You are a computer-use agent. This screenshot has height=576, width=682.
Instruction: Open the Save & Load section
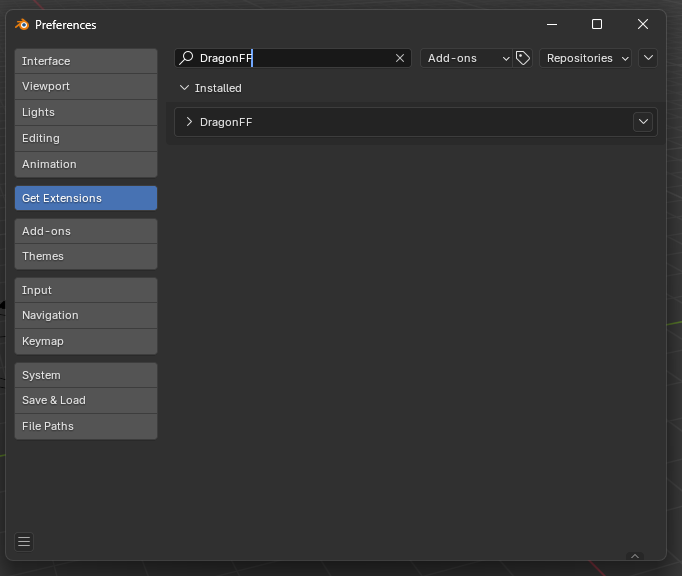(86, 400)
